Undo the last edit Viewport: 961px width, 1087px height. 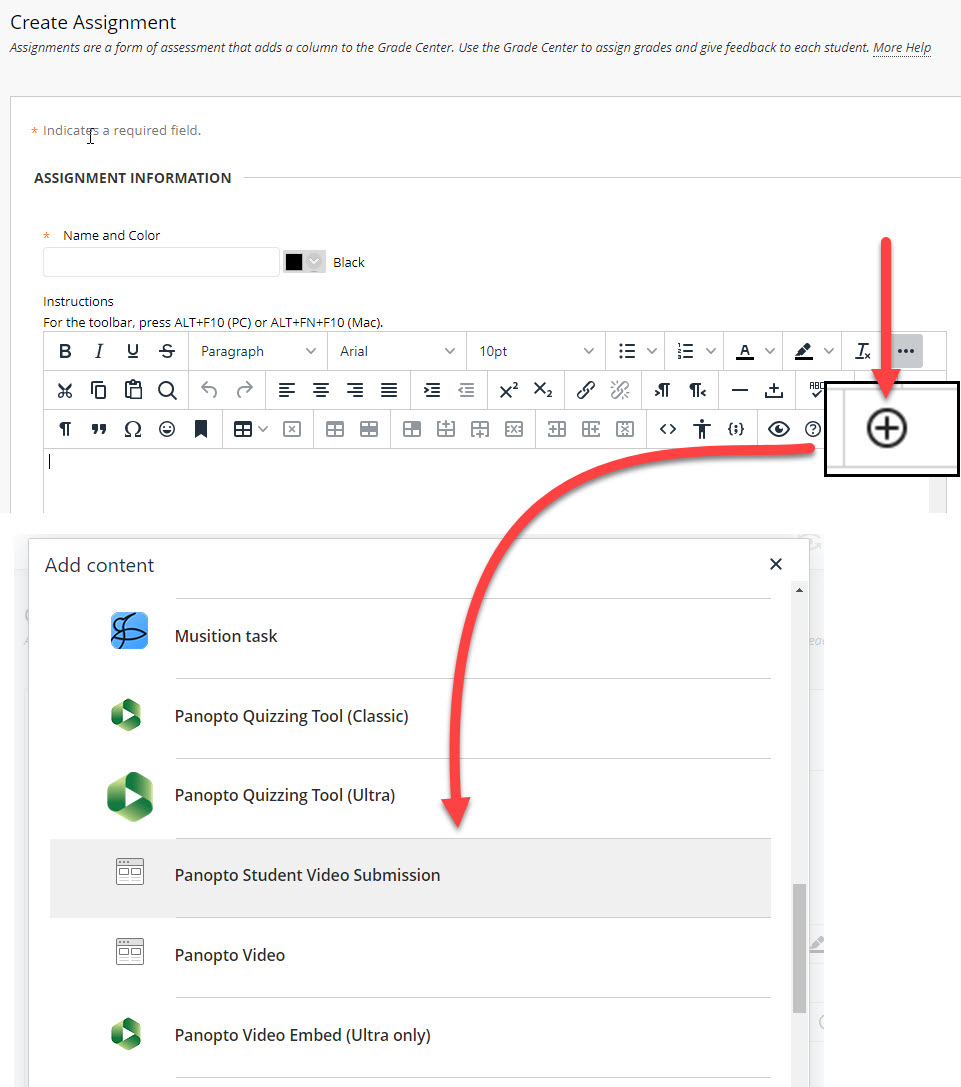[209, 390]
